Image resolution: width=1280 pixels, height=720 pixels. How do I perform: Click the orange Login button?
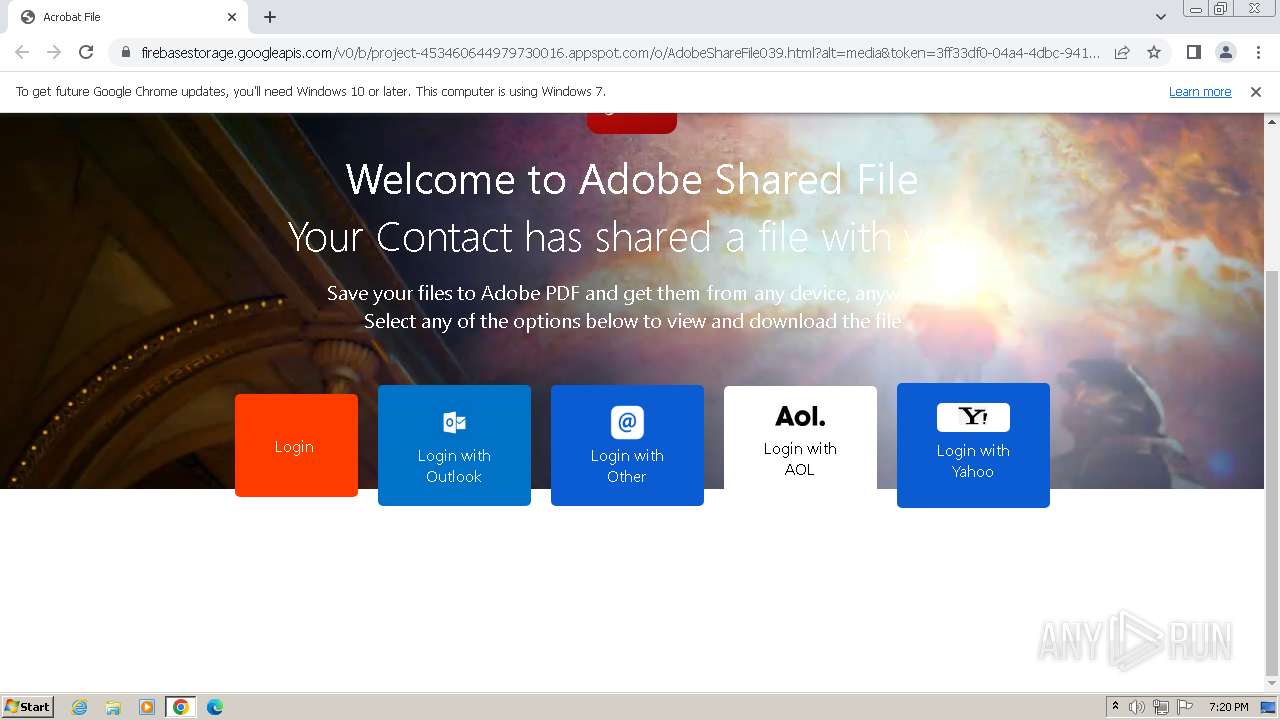pyautogui.click(x=296, y=445)
